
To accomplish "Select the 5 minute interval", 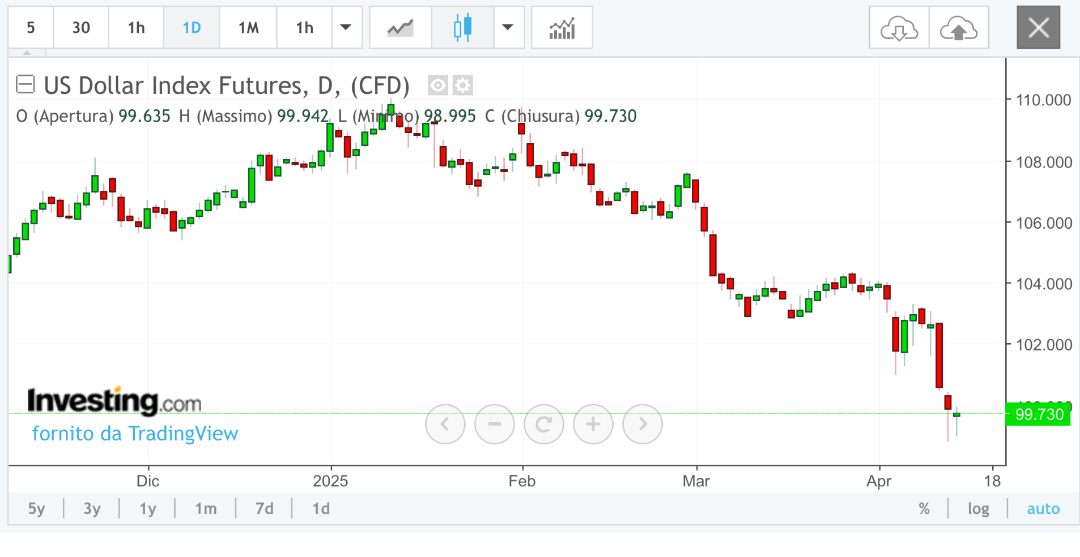I will coord(31,28).
